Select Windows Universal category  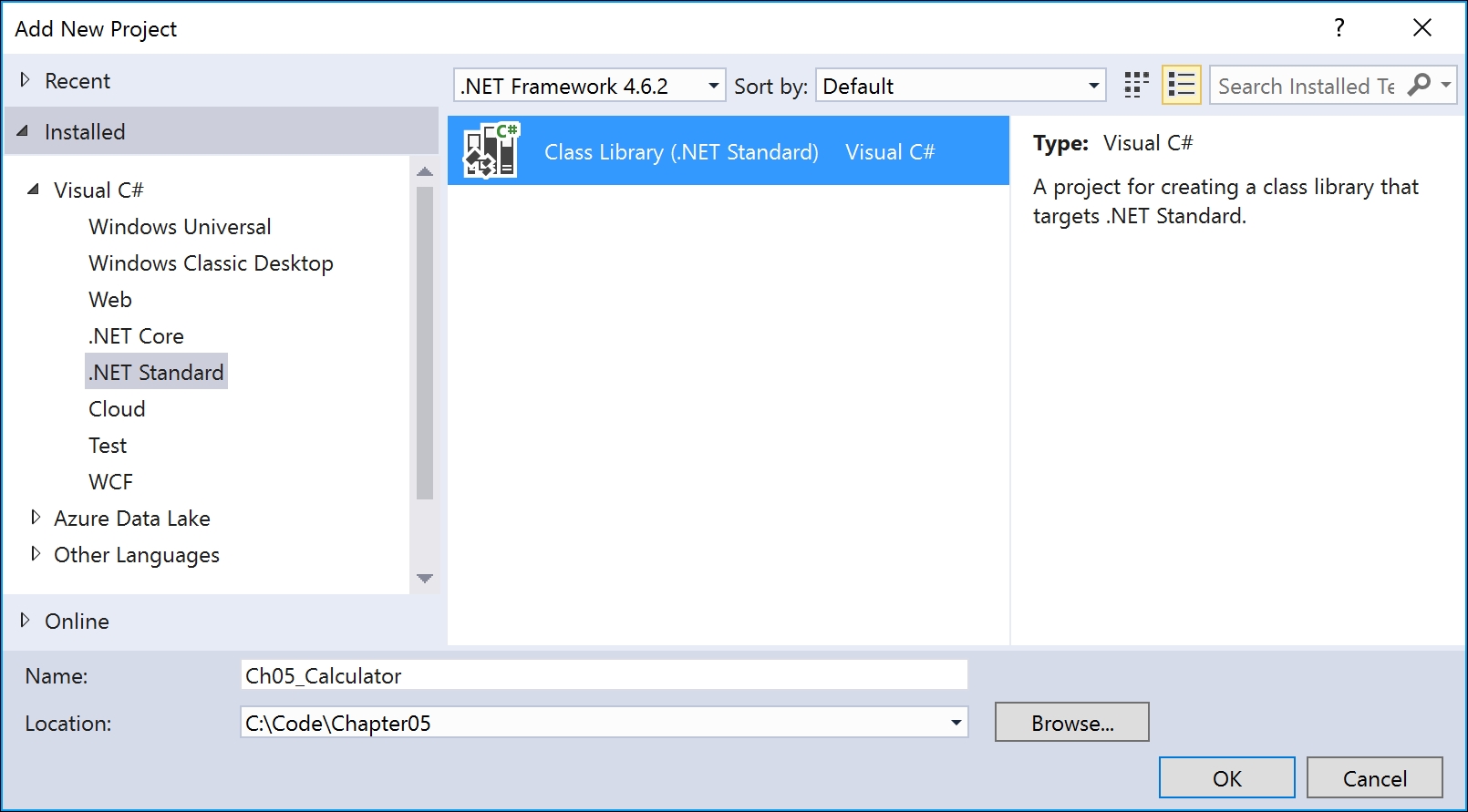(180, 226)
